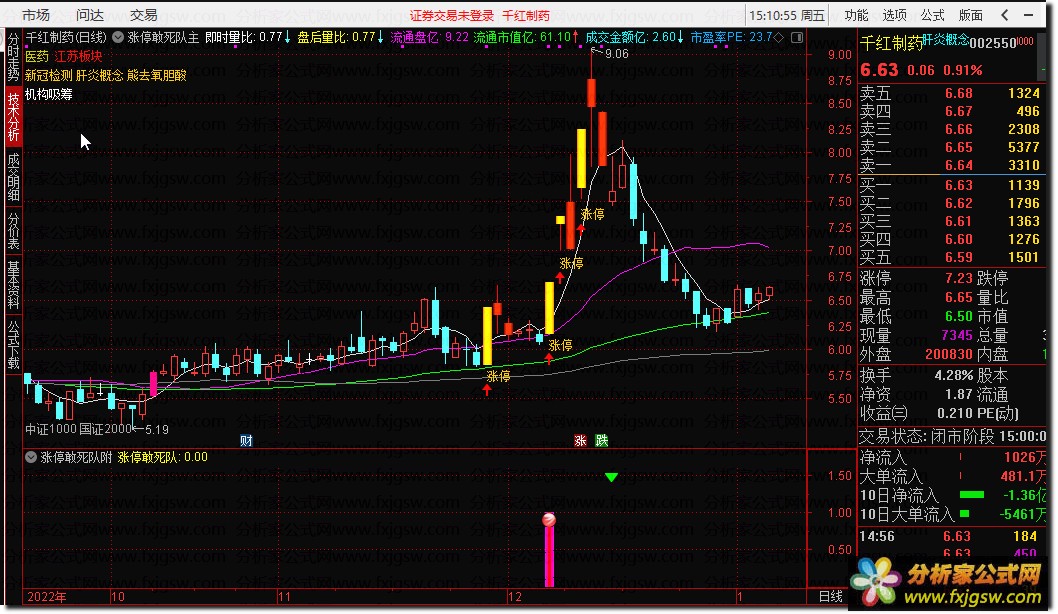Open the indicator dropdown beside 千红制药(日线)
Image resolution: width=1058 pixels, height=614 pixels.
click(118, 38)
